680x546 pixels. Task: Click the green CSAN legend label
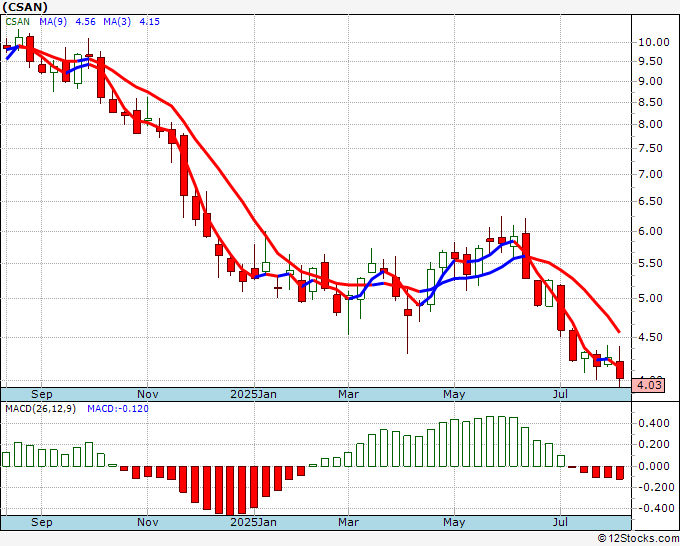(x=17, y=22)
